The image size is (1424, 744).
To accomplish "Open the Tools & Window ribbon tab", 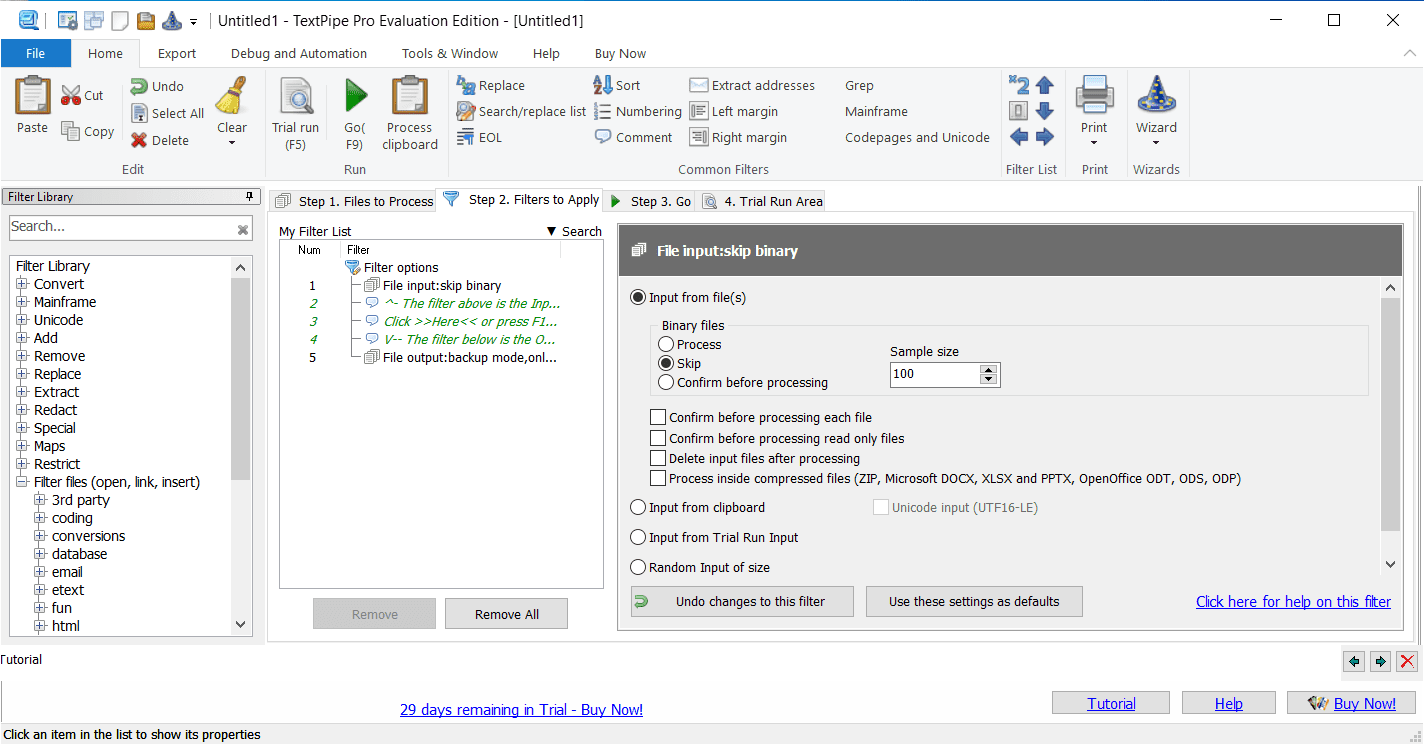I will click(x=450, y=53).
